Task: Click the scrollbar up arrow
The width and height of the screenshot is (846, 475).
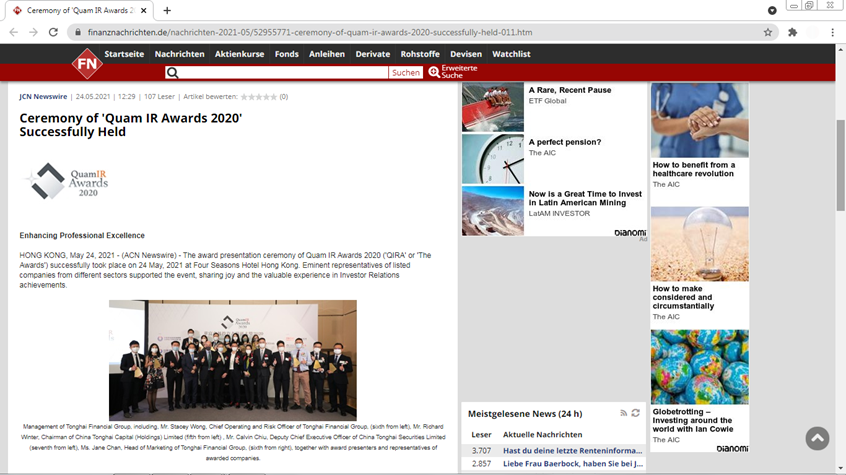Action: [x=841, y=49]
